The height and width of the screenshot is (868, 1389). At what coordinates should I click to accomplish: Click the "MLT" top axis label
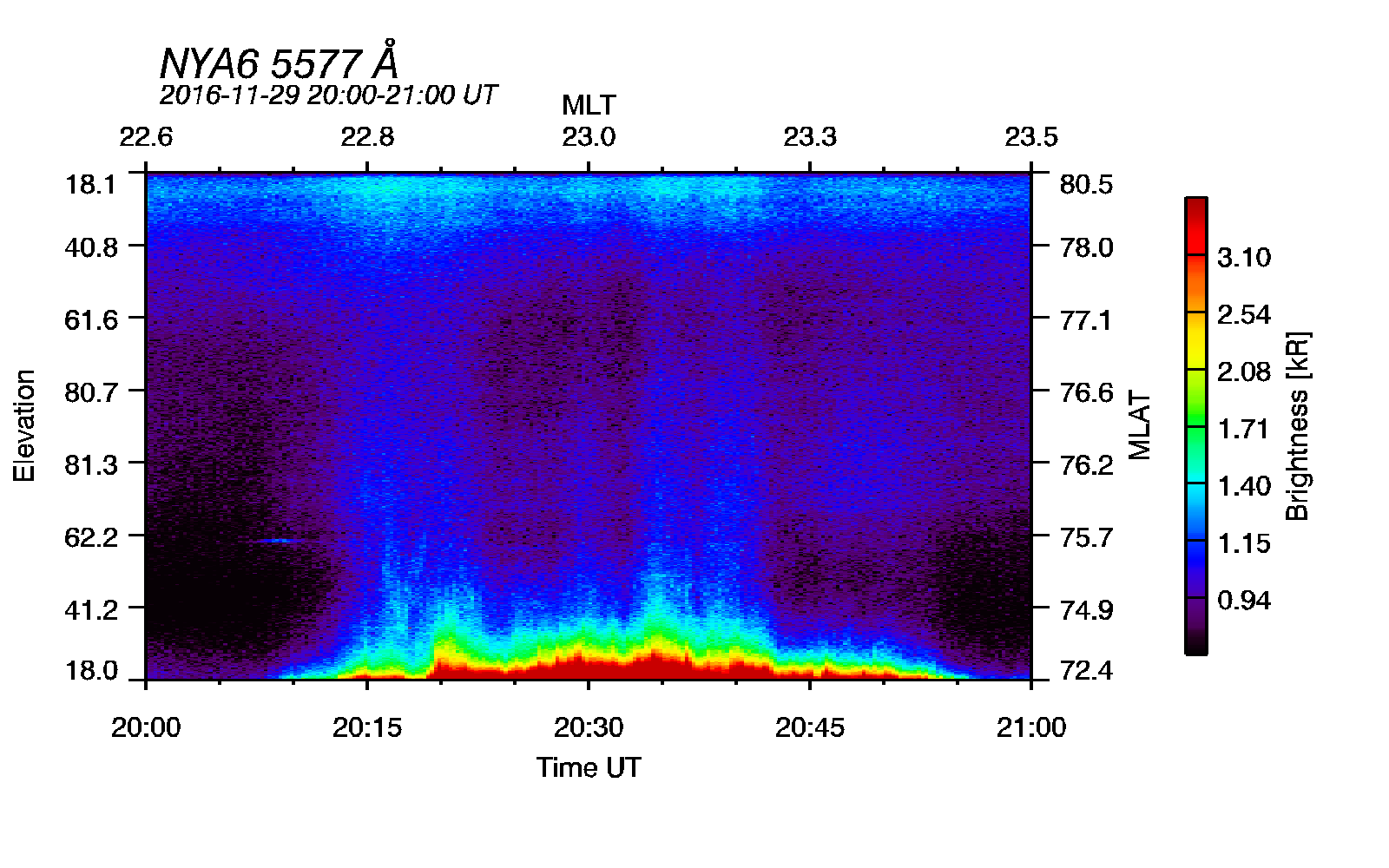tap(589, 105)
